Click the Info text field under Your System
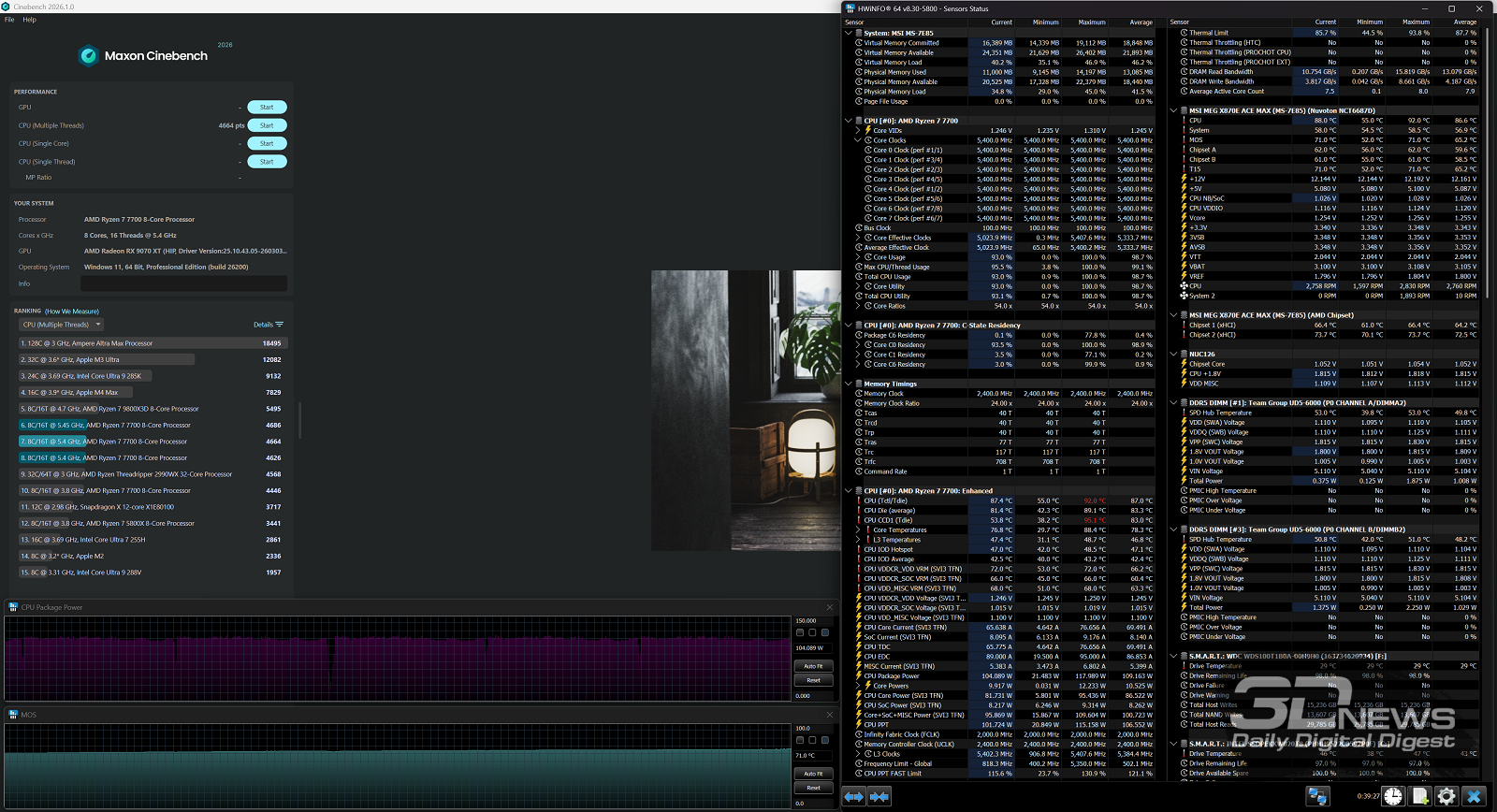The image size is (1497, 812). tap(183, 283)
